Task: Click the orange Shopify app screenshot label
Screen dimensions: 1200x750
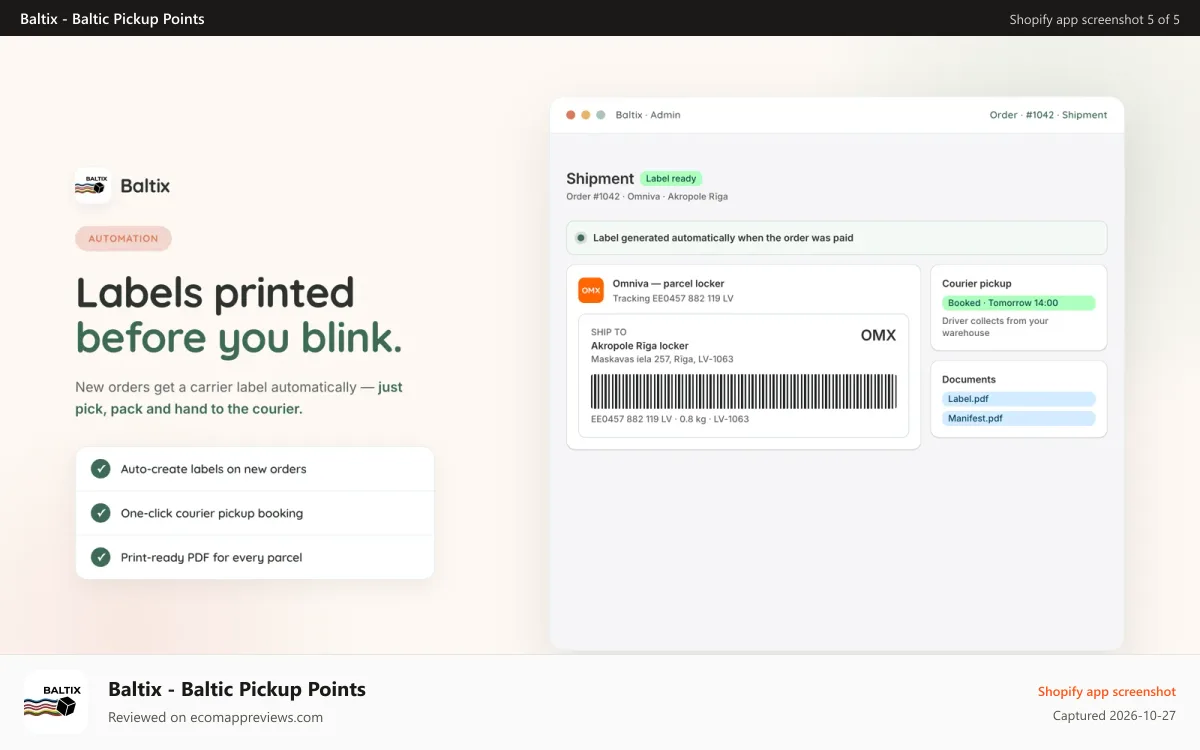Action: pos(1107,692)
